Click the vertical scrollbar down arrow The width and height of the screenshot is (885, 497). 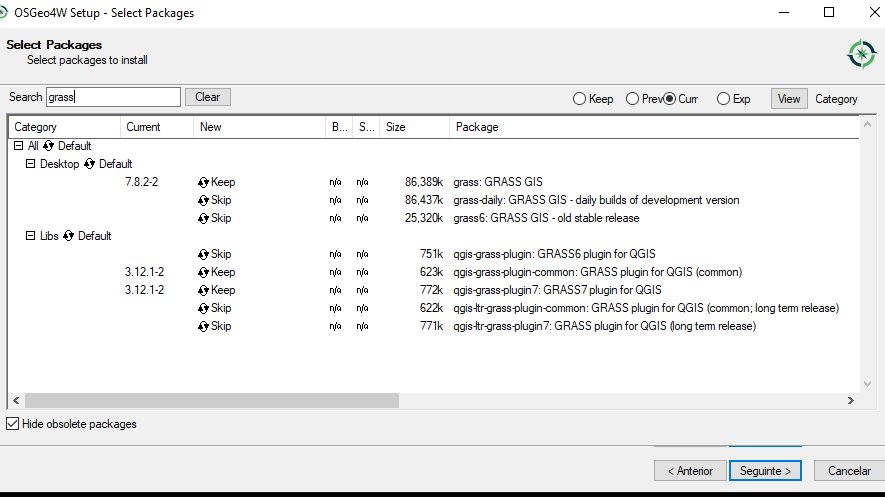click(868, 384)
